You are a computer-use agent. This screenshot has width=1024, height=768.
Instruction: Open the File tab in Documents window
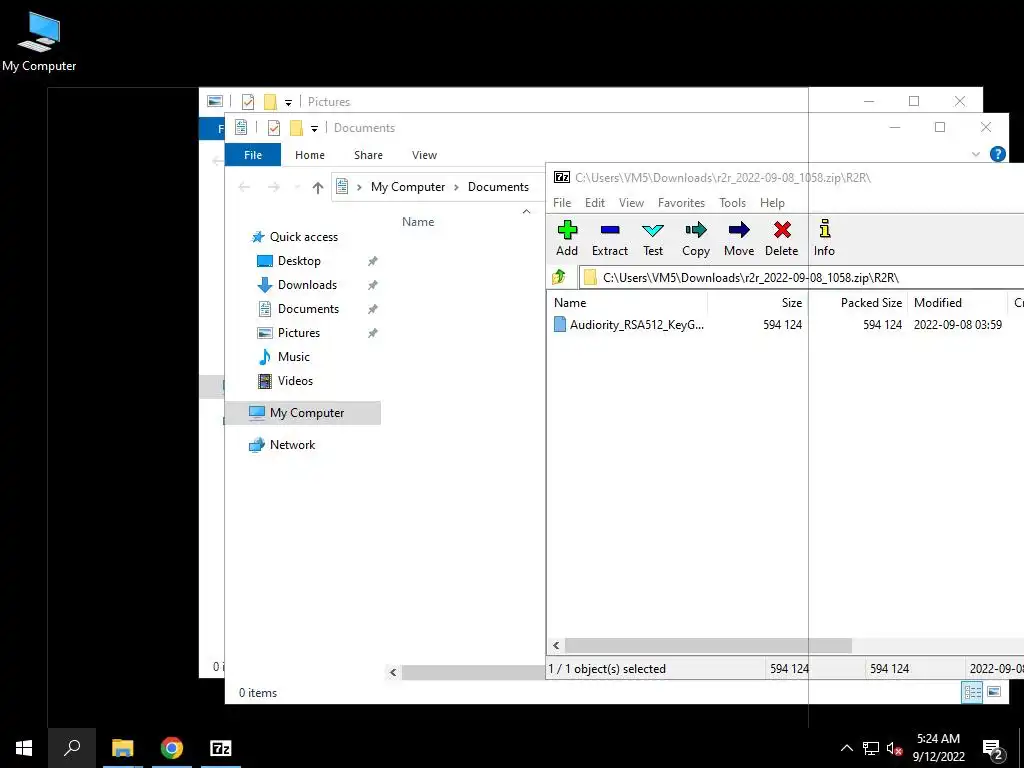pyautogui.click(x=253, y=155)
